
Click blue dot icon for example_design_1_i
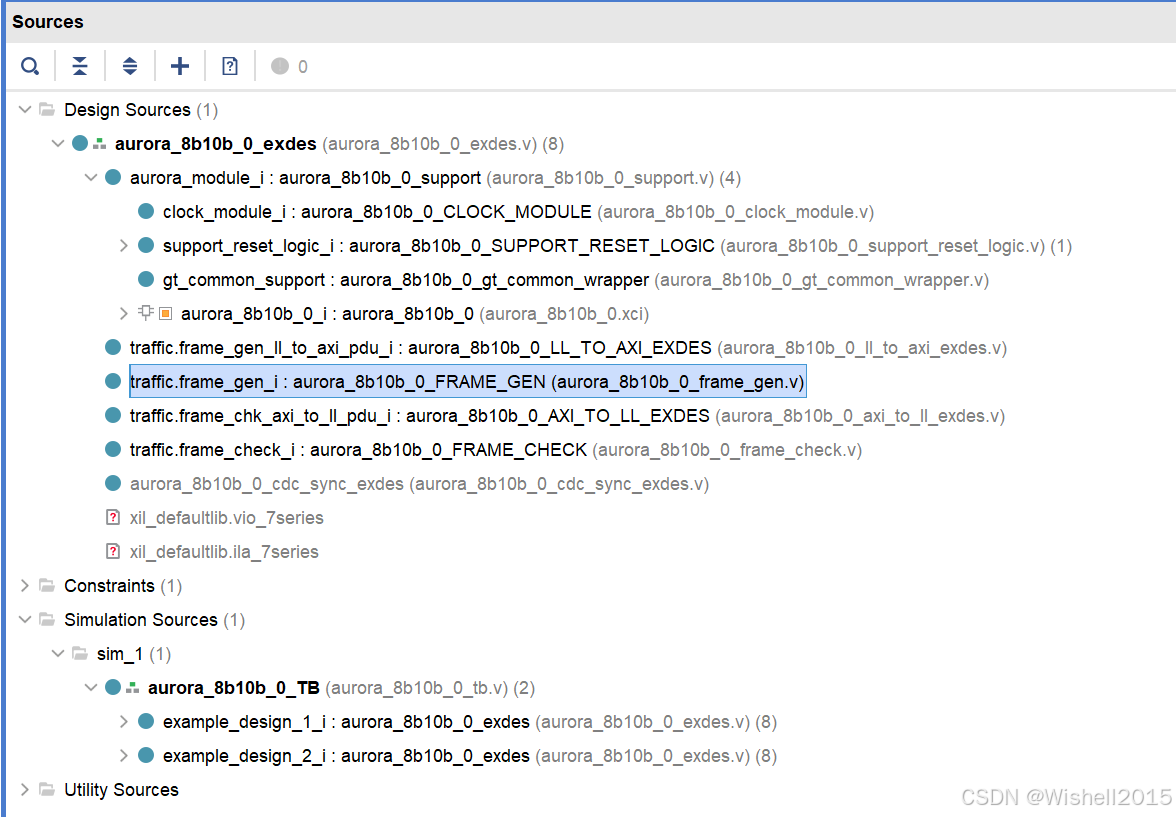pos(146,721)
